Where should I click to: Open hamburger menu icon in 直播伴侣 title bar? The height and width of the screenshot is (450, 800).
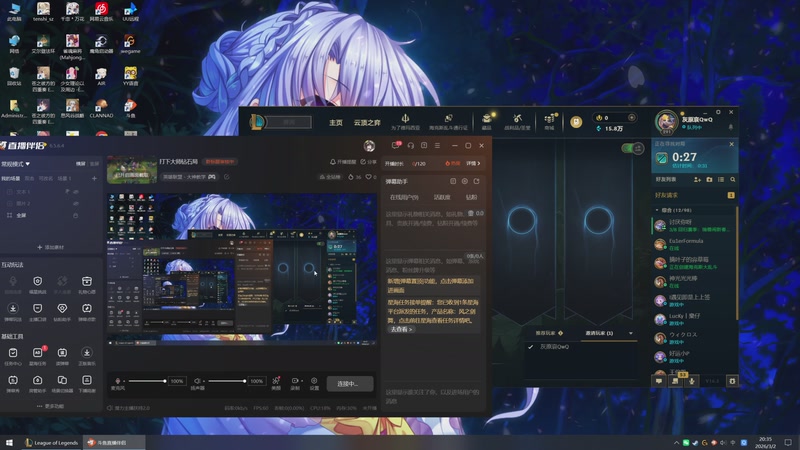[437, 145]
